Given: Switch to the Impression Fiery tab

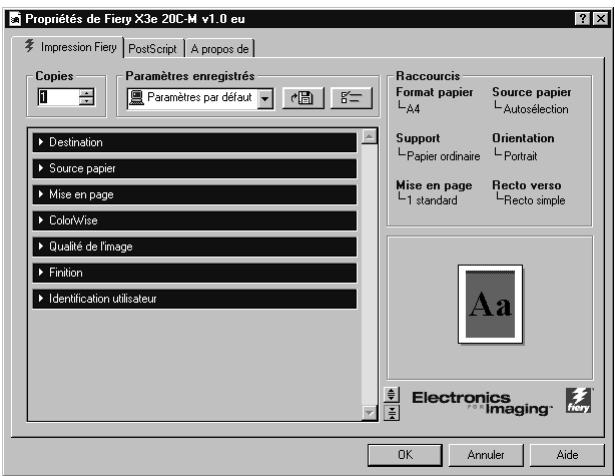Looking at the screenshot, I should (x=69, y=47).
